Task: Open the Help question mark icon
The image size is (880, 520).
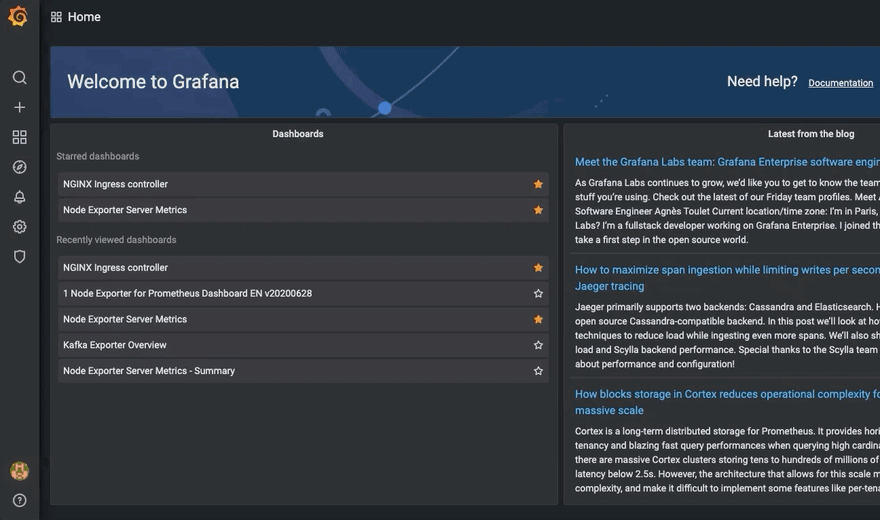Action: point(20,500)
